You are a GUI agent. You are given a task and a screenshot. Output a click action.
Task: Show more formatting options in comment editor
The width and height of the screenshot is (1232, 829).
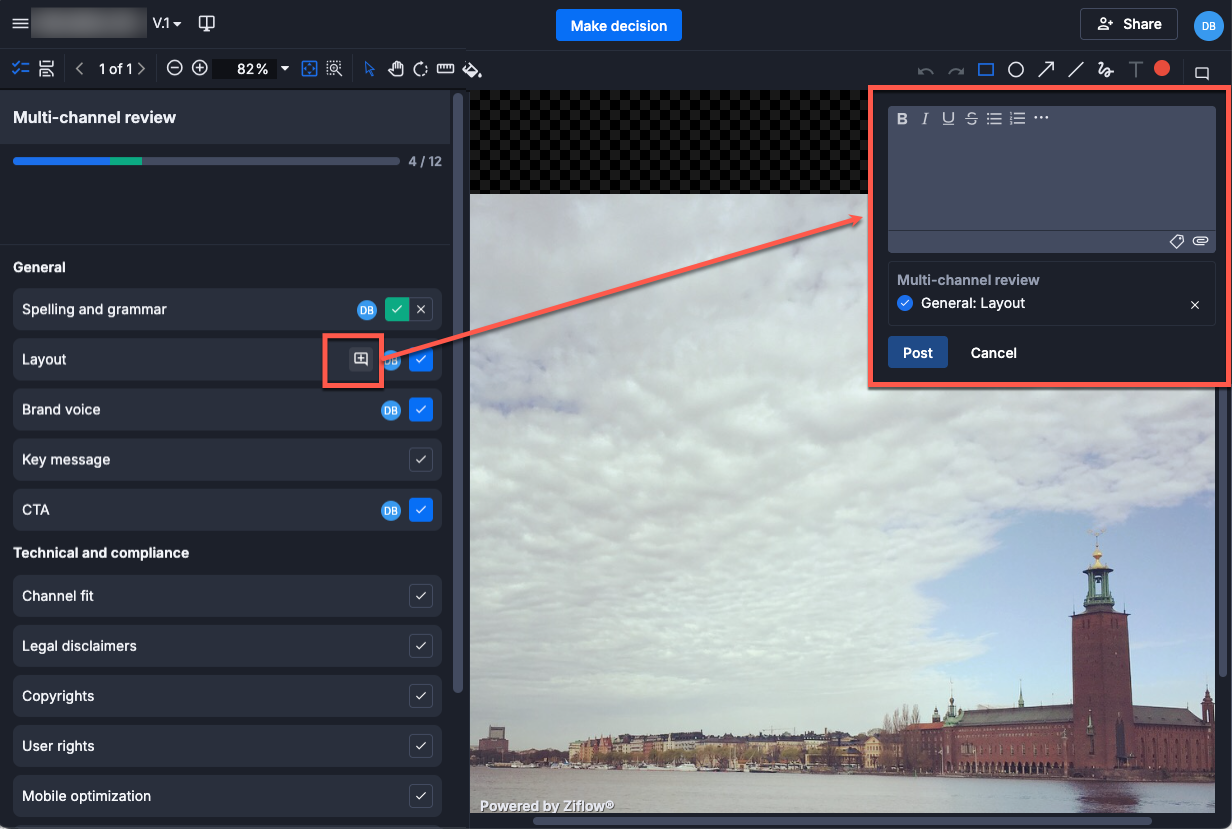(x=1041, y=118)
